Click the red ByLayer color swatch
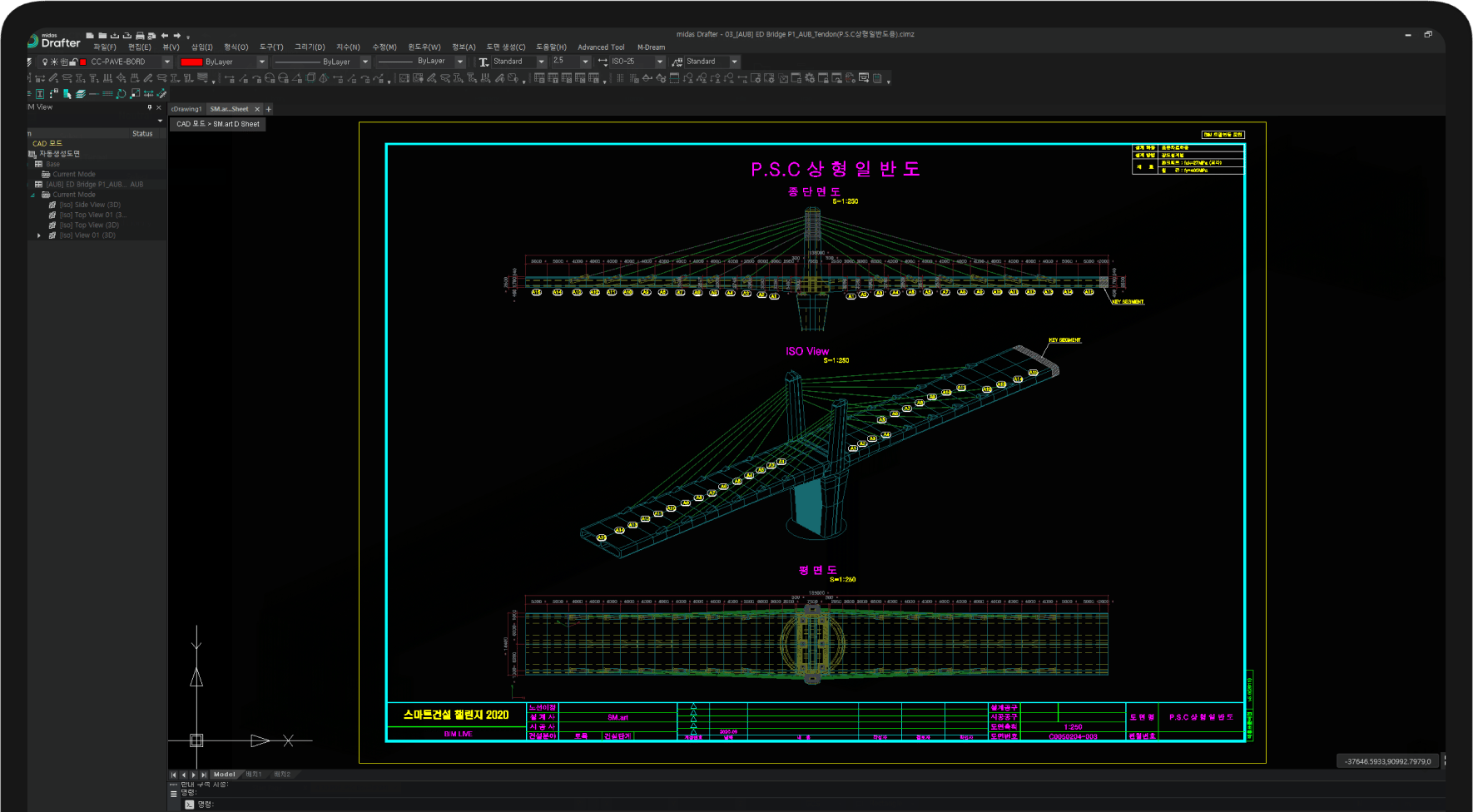Viewport: 1473px width, 812px height. coord(191,62)
